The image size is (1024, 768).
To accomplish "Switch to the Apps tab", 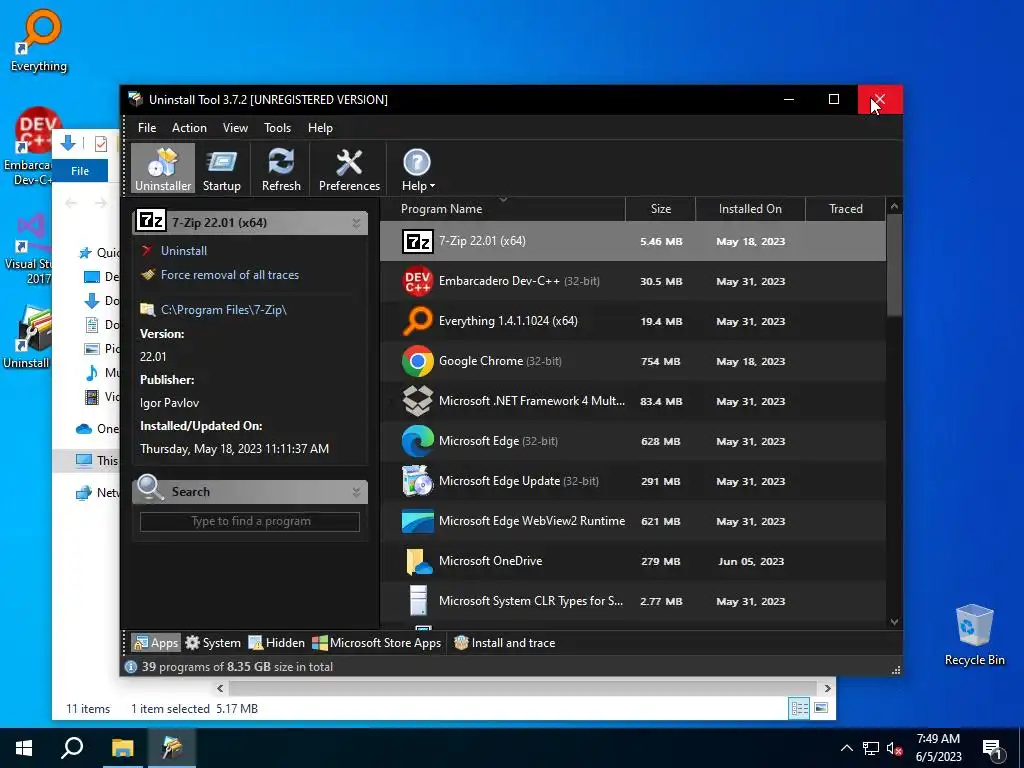I will [155, 643].
